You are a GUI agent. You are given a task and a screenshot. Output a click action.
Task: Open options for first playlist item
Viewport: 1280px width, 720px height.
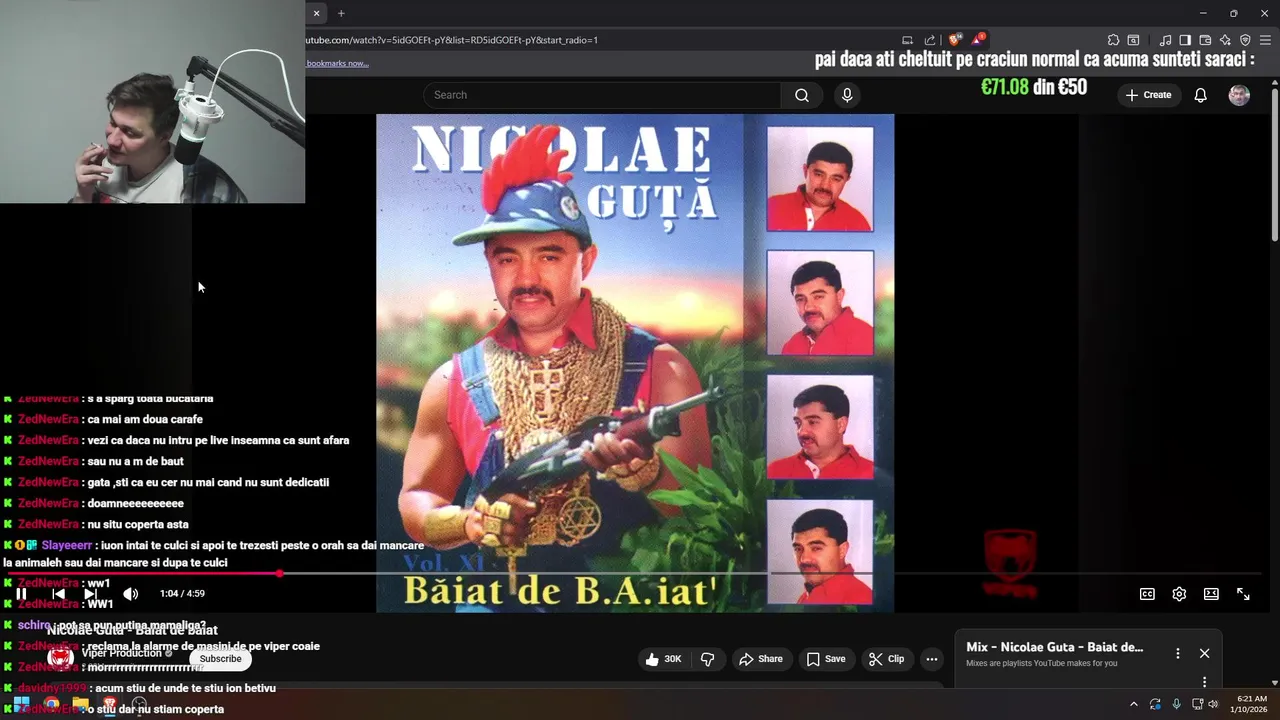[x=1204, y=682]
